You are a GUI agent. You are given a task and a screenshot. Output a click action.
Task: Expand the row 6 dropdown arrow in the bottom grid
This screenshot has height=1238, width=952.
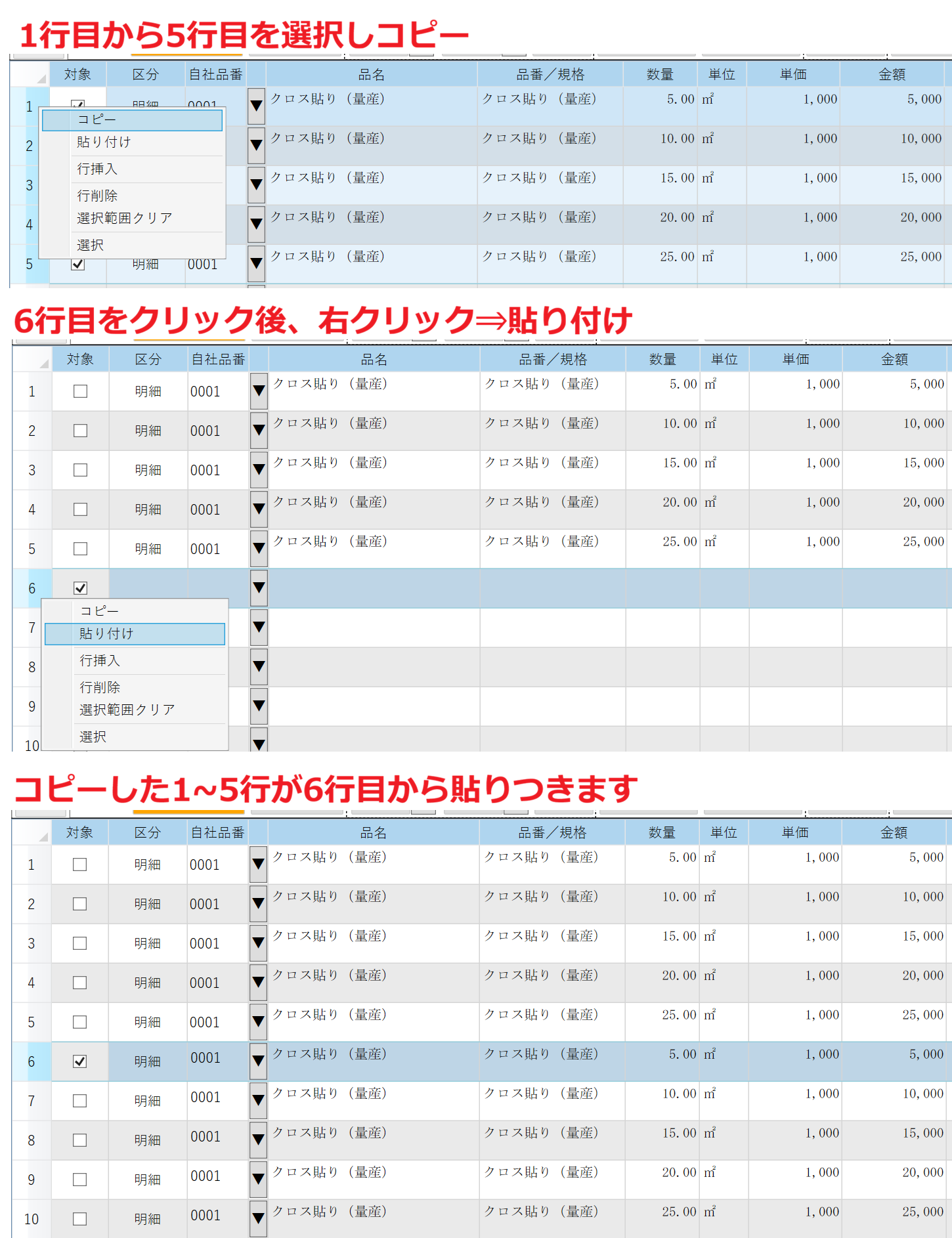coord(259,1061)
